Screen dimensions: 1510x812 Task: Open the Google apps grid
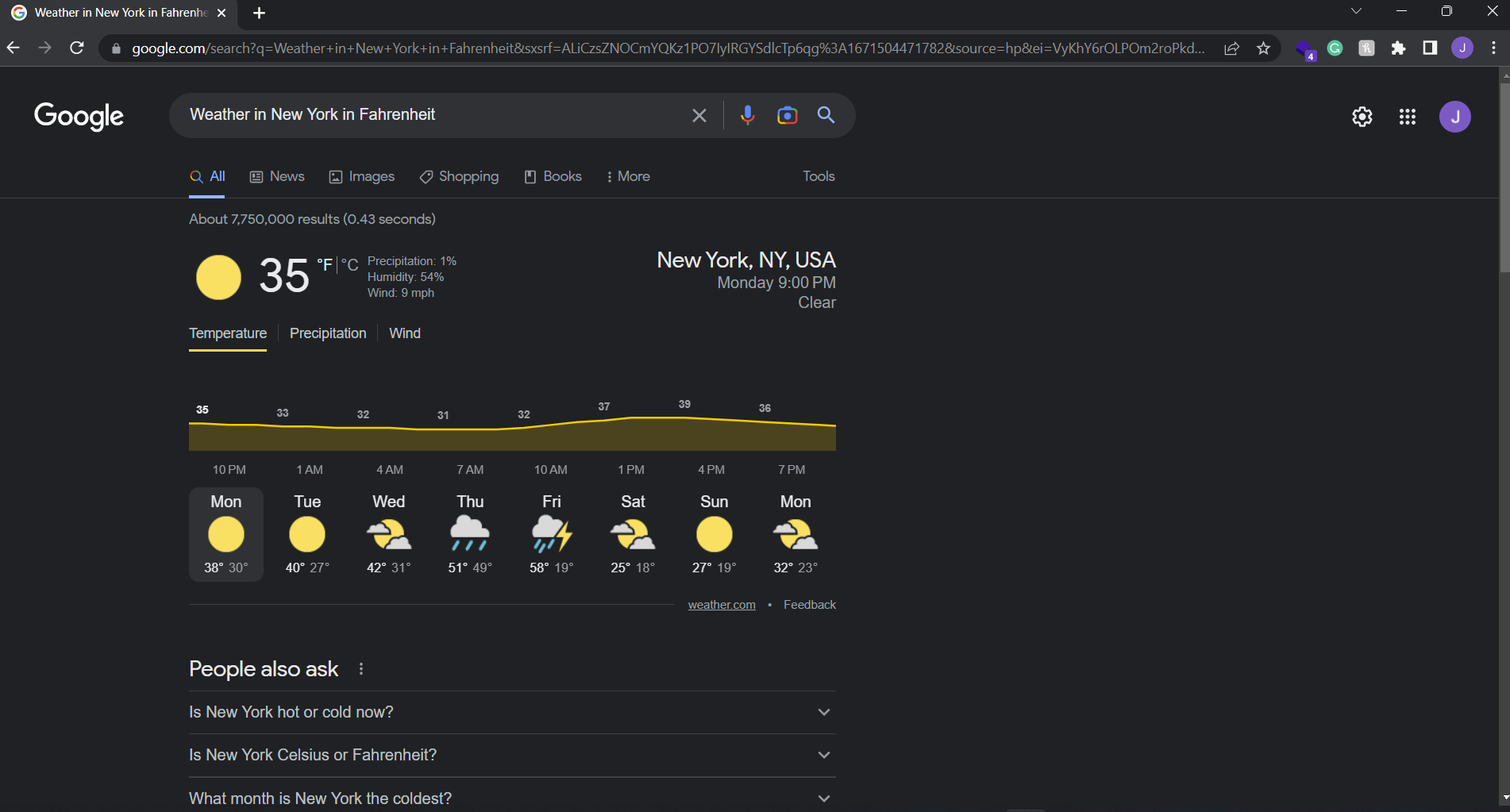click(x=1408, y=117)
